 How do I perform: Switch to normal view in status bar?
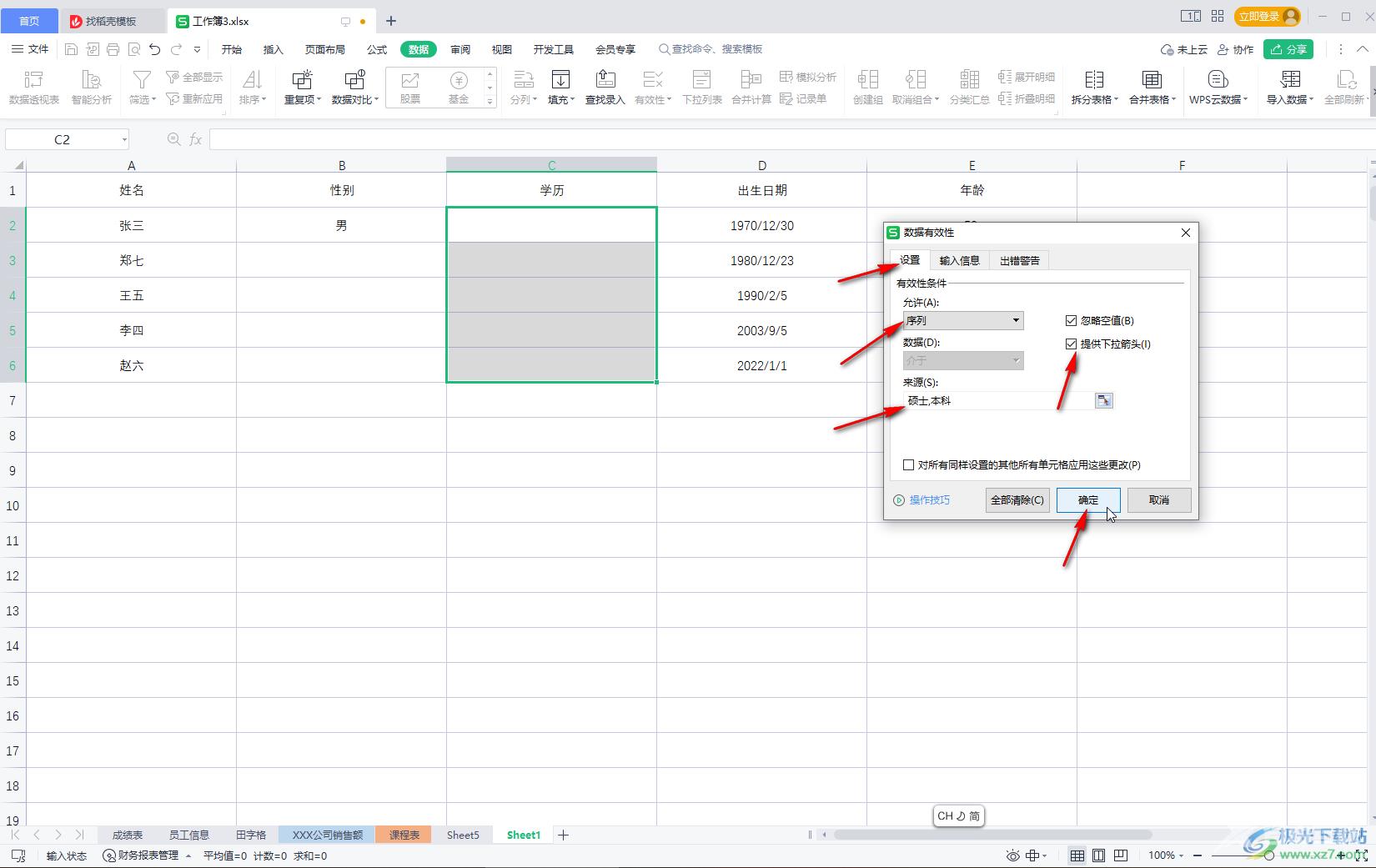[1077, 855]
